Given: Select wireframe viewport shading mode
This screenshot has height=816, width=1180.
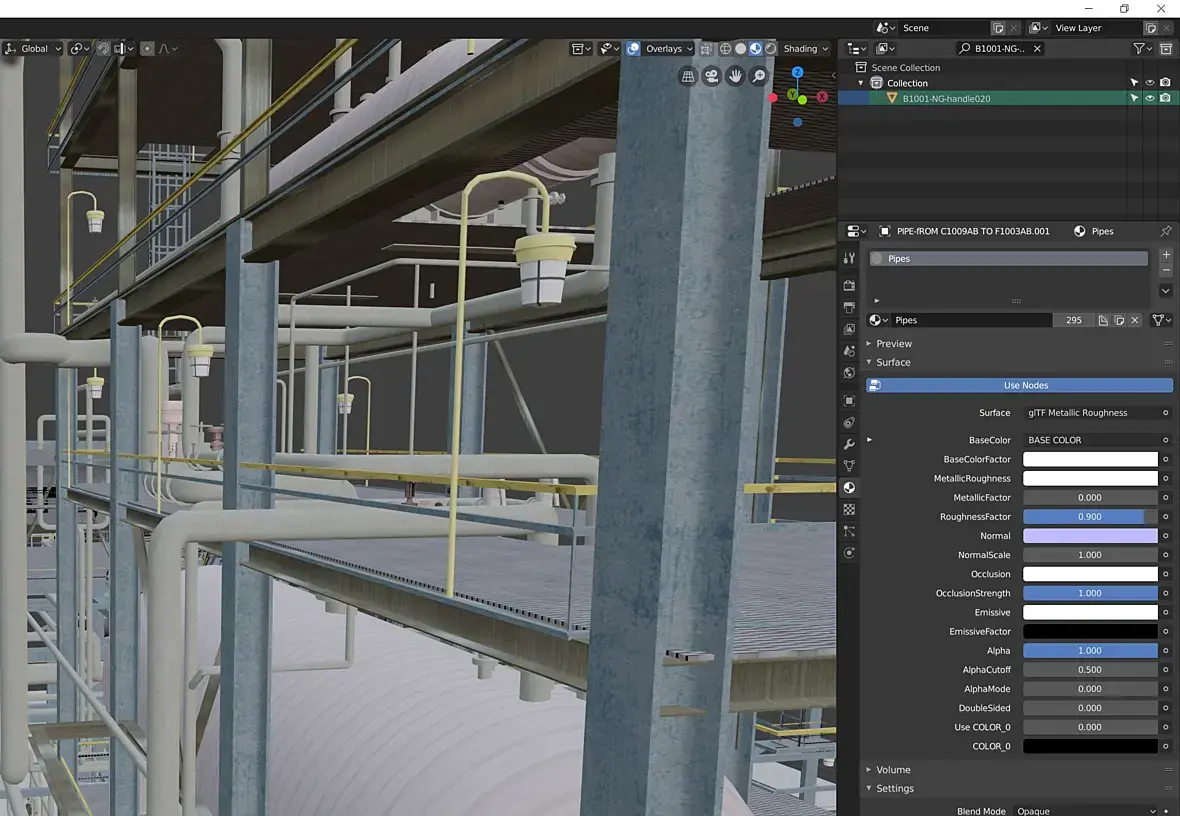Looking at the screenshot, I should pyautogui.click(x=726, y=48).
